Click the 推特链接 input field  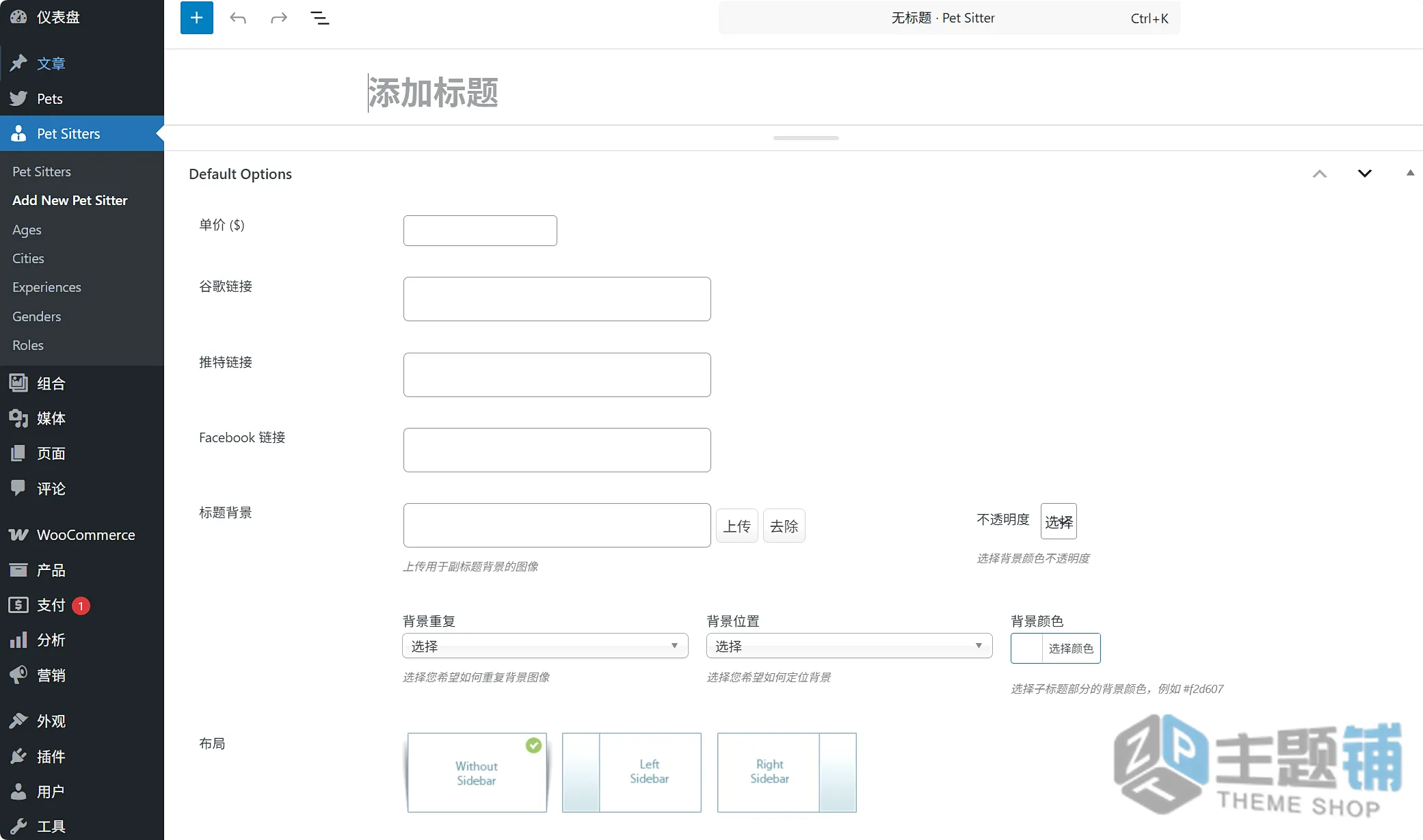coord(557,375)
